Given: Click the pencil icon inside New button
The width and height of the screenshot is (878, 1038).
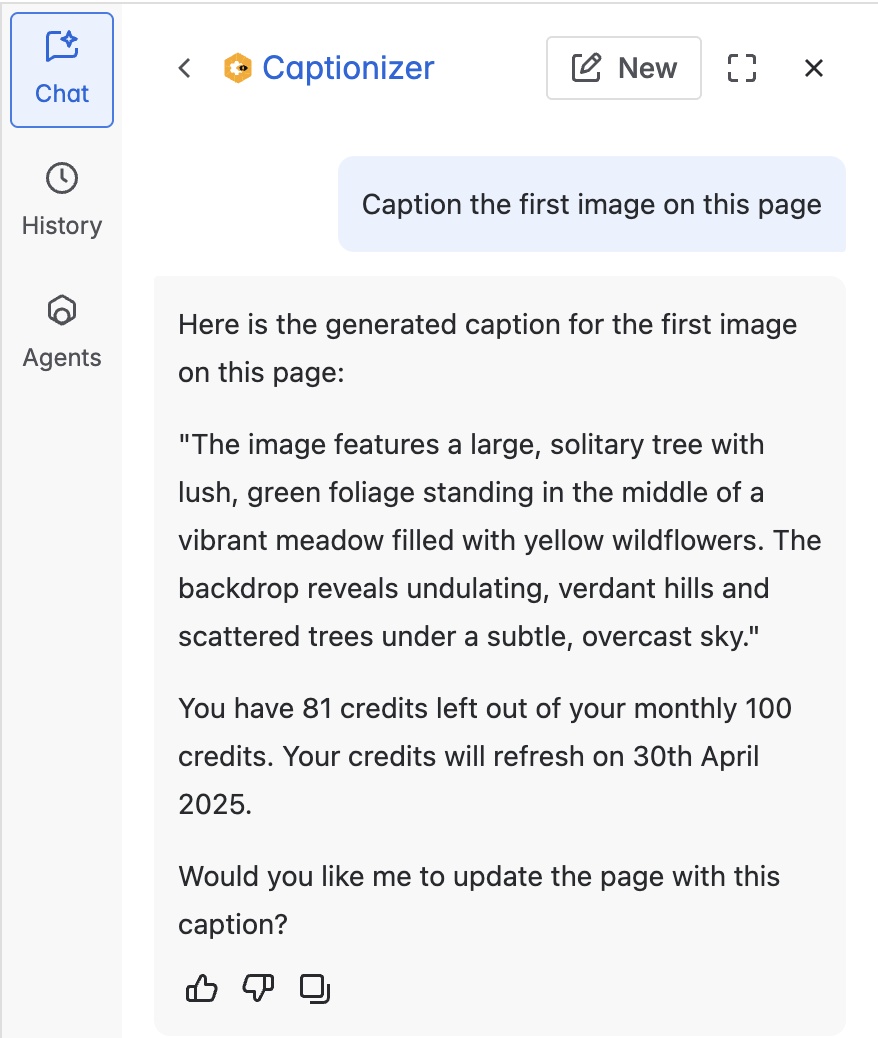Looking at the screenshot, I should coord(585,68).
